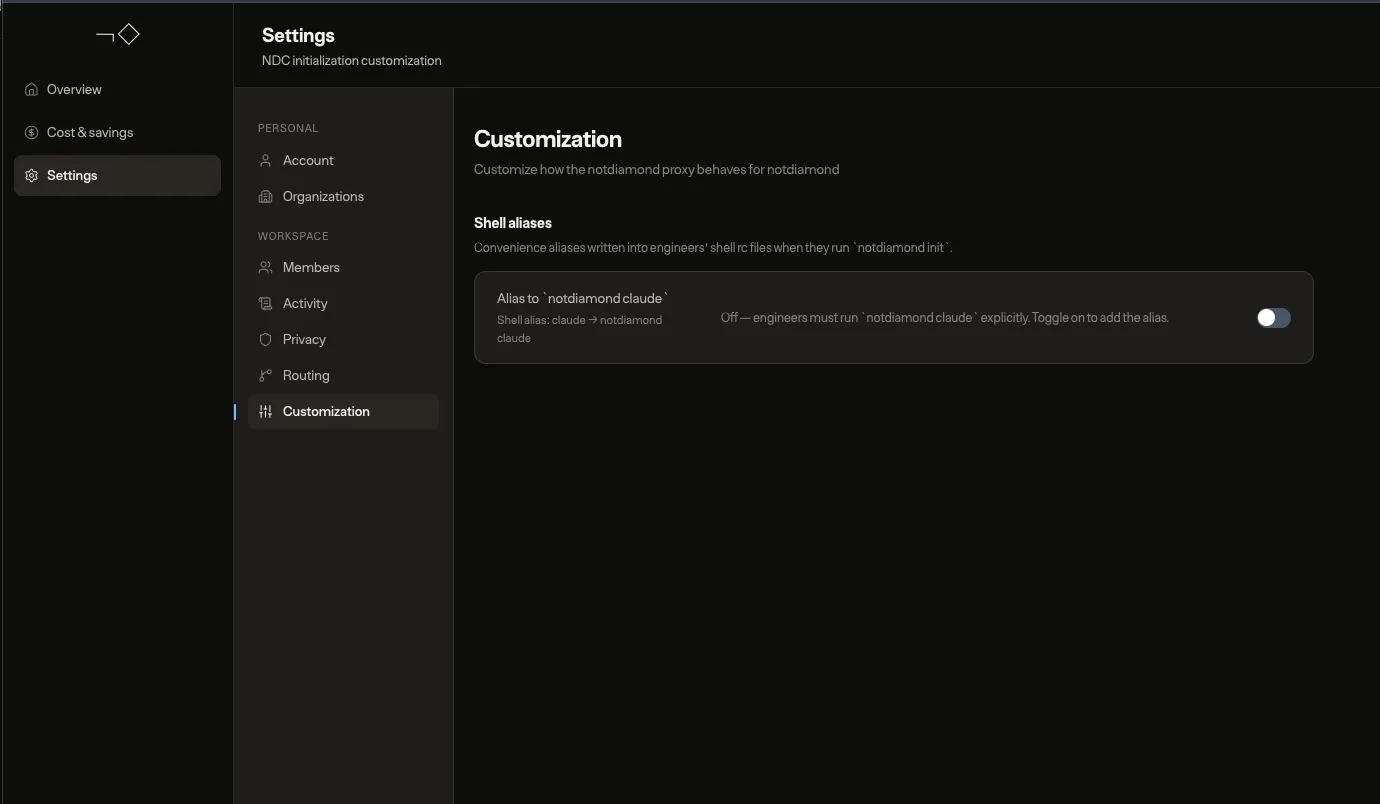Screen dimensions: 1380x804
Task: Open the Account settings section
Action: (x=343, y=160)
